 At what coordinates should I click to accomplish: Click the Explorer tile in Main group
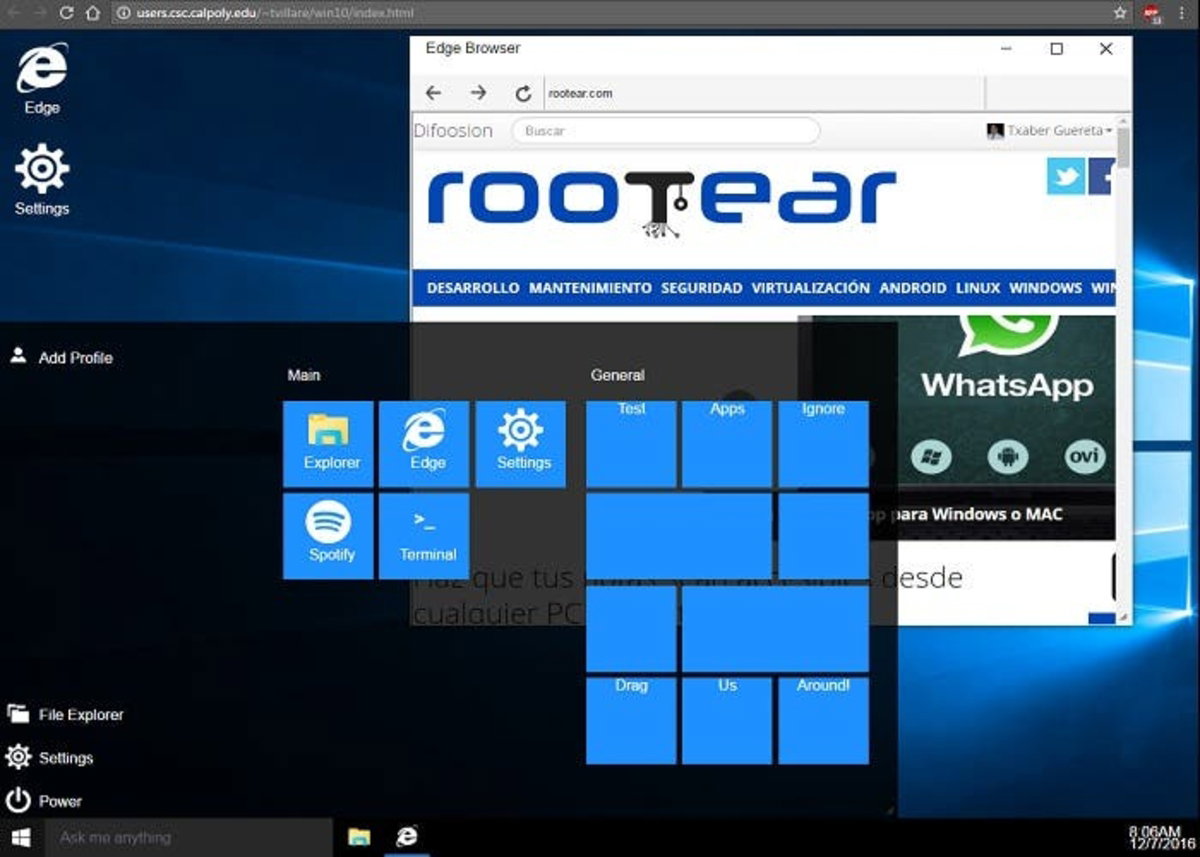[328, 444]
